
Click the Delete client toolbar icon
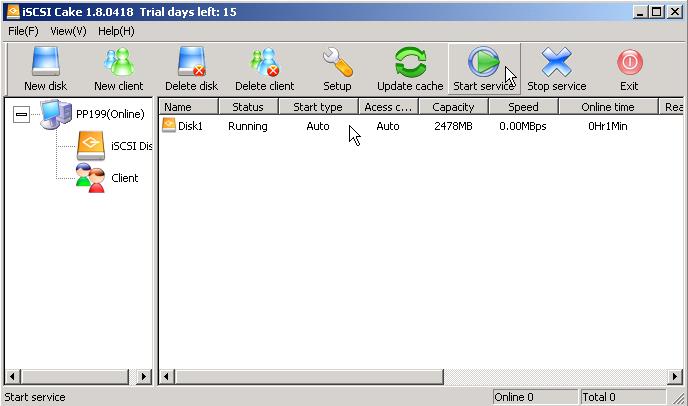tap(265, 62)
